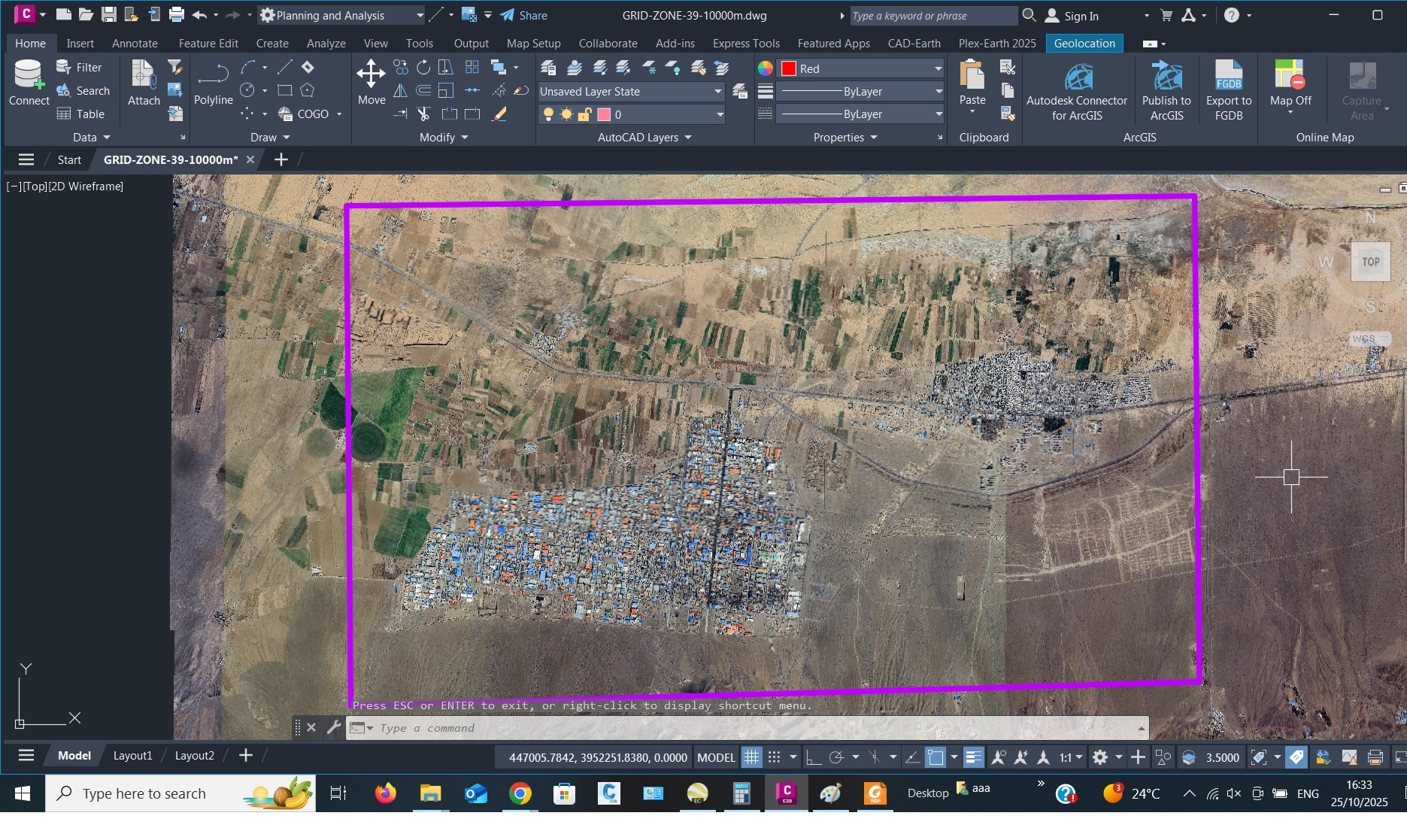1407x840 pixels.
Task: Click the Sign In button
Action: click(x=1072, y=16)
